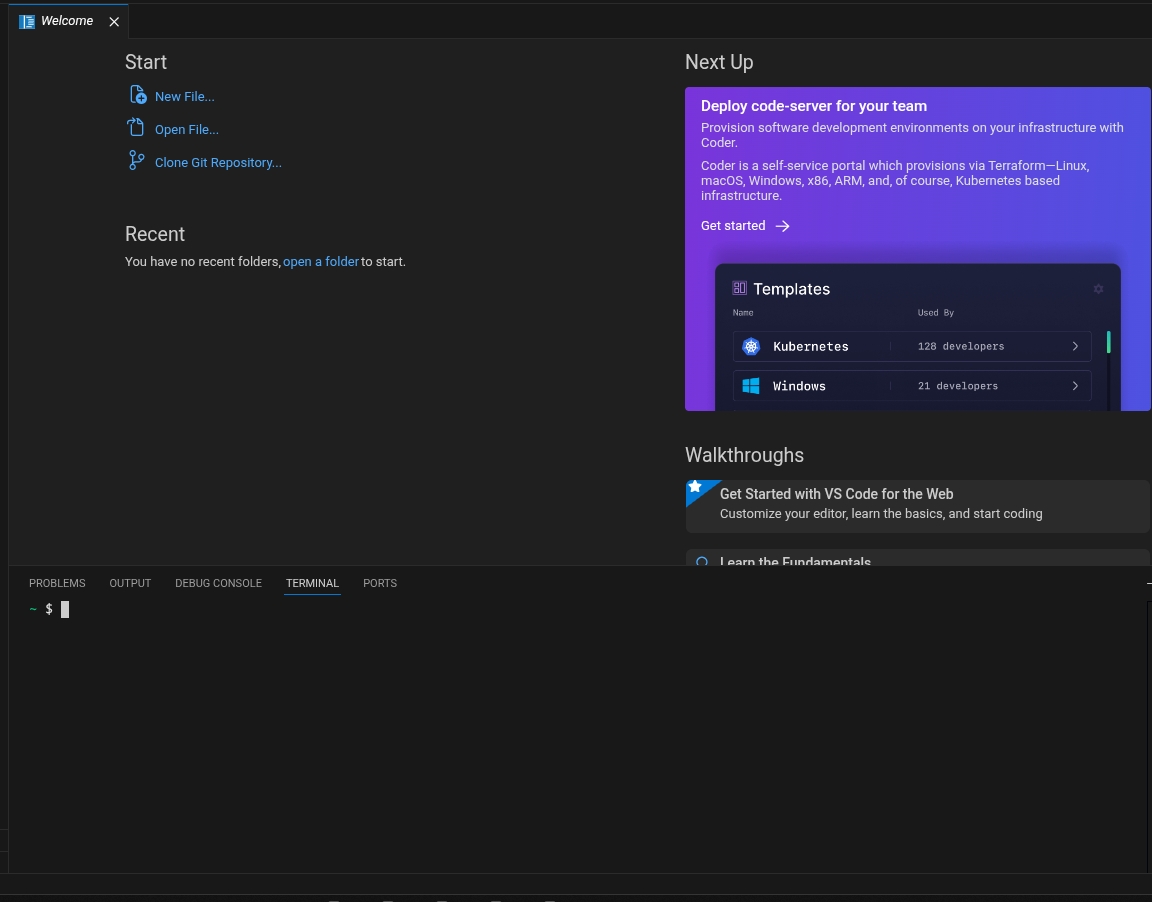Image resolution: width=1152 pixels, height=902 pixels.
Task: Click the Windows template logo
Action: pos(751,386)
